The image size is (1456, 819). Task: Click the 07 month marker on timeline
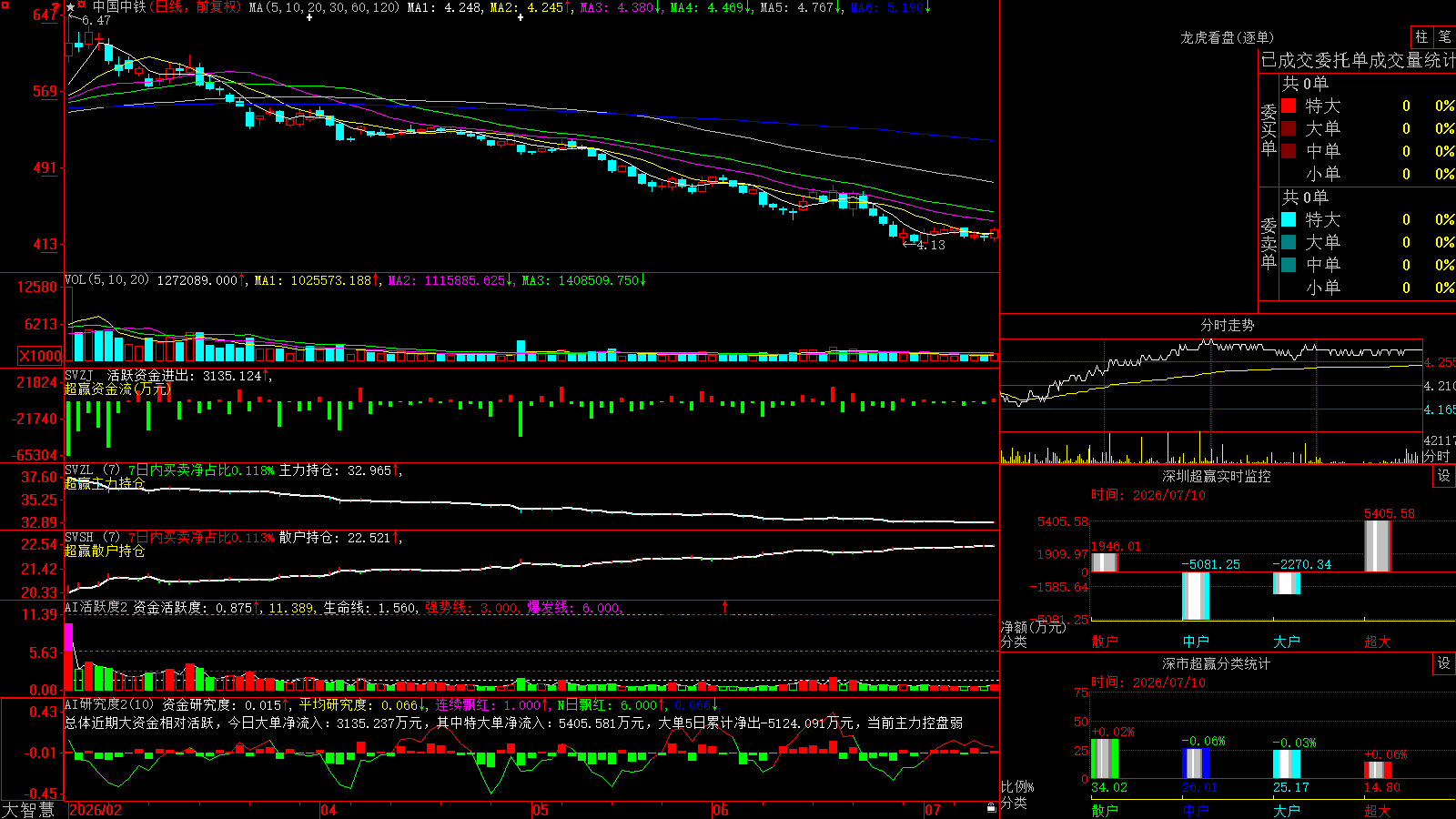point(933,810)
